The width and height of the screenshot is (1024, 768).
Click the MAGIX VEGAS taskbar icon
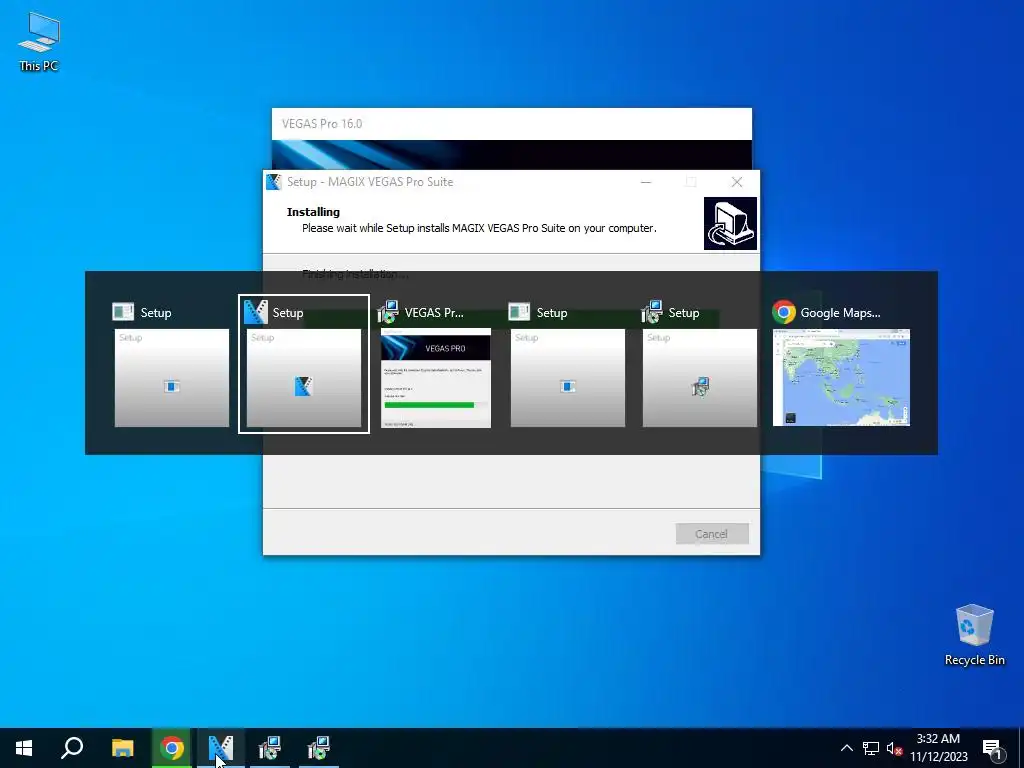221,748
